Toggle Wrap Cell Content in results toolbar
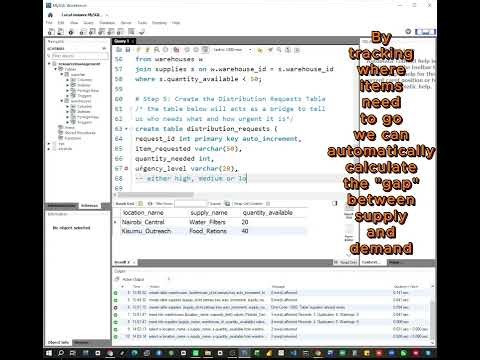Image resolution: width=480 pixels, height=360 pixels. tap(268, 203)
